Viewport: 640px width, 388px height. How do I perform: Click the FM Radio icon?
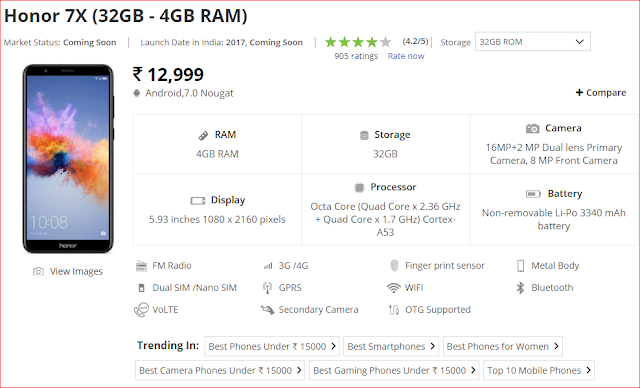(x=141, y=266)
